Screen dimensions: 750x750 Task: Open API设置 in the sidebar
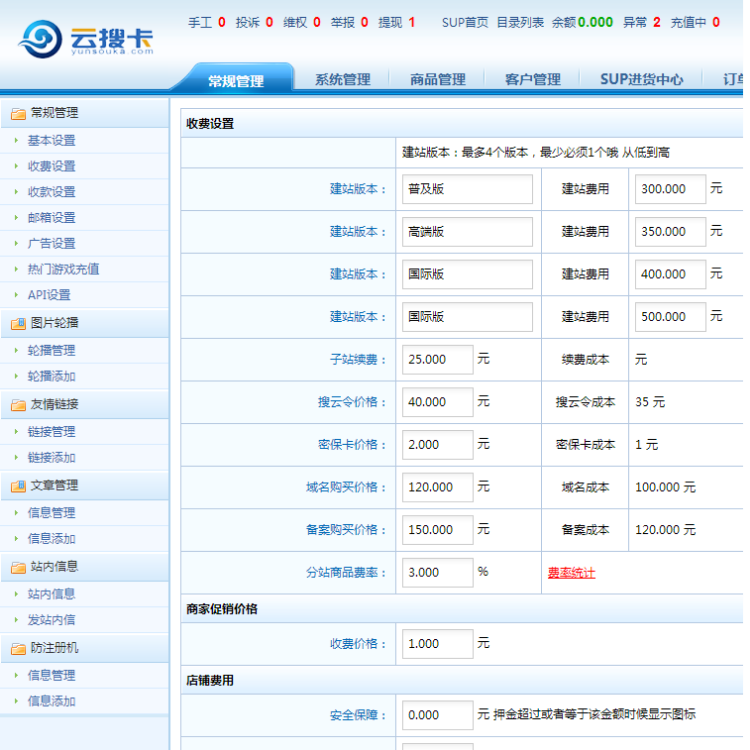click(49, 295)
